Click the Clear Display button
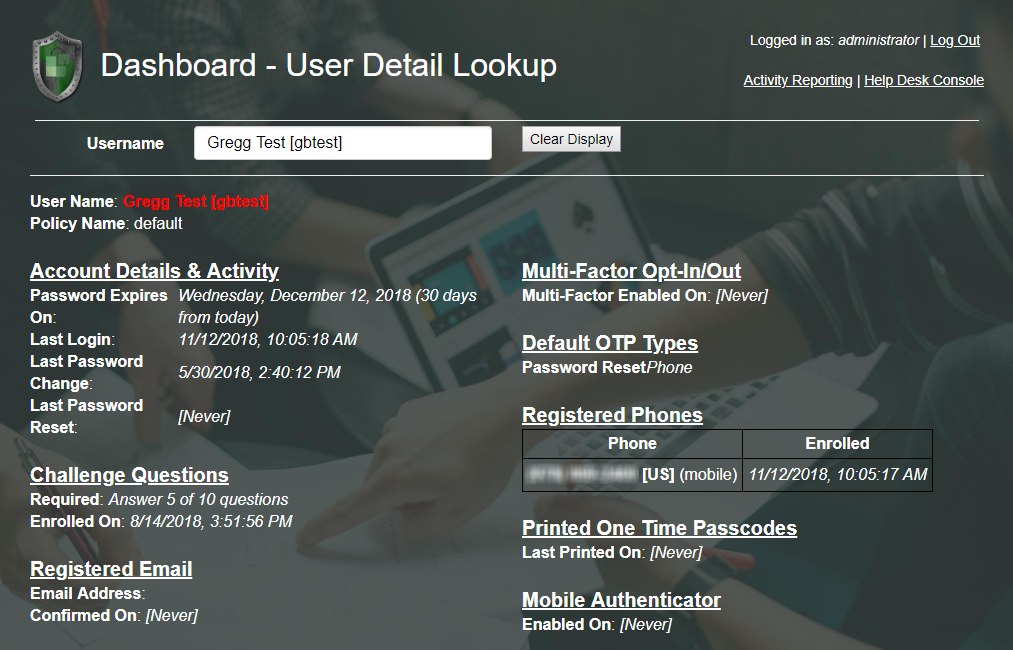Viewport: 1013px width, 650px height. click(571, 139)
